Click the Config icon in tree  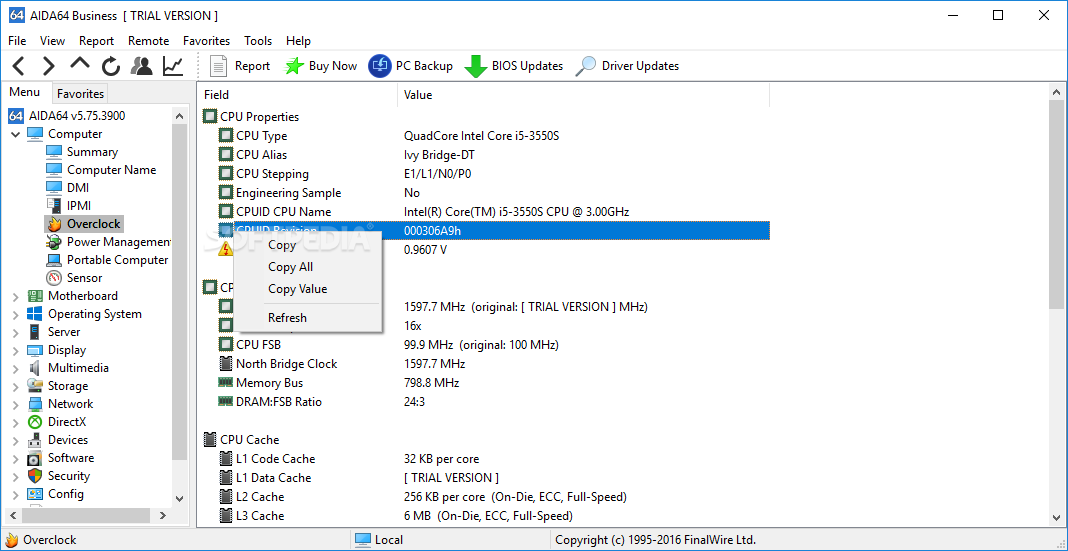pos(35,494)
